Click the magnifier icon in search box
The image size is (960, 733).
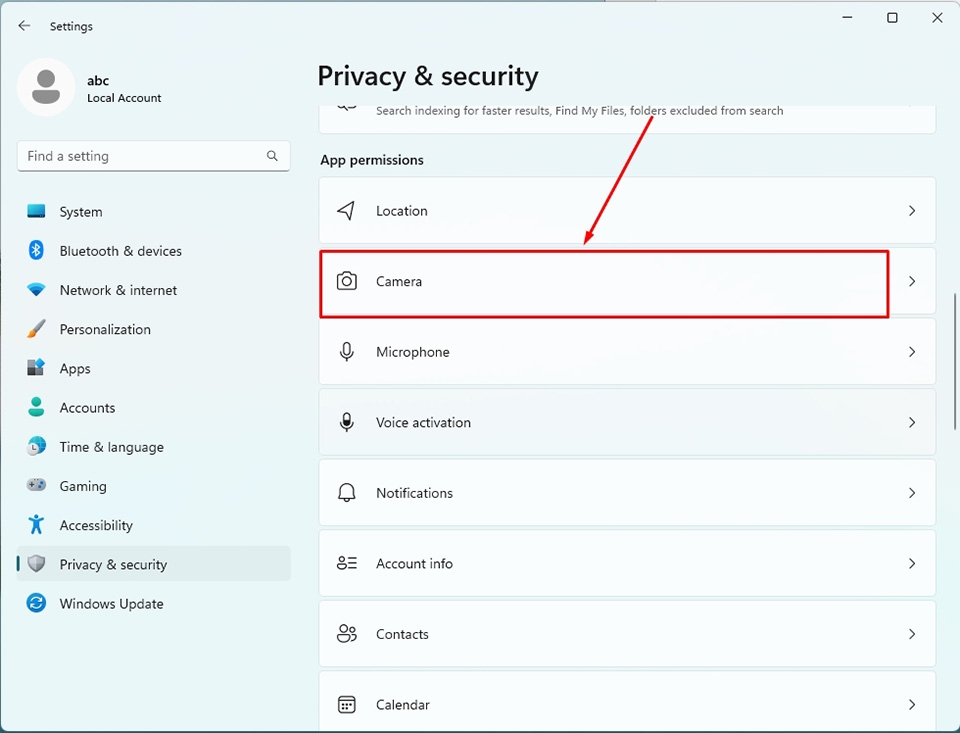[272, 156]
